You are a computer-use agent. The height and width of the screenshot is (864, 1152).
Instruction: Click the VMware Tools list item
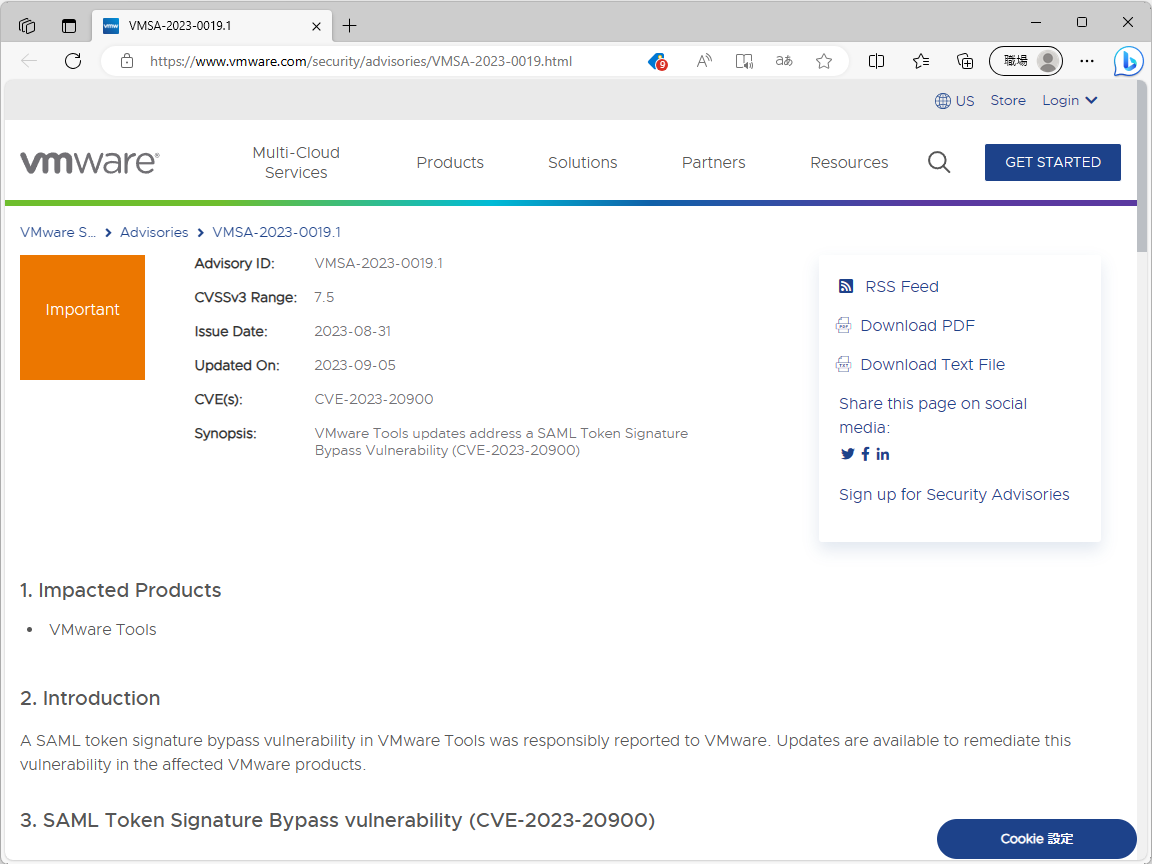103,630
